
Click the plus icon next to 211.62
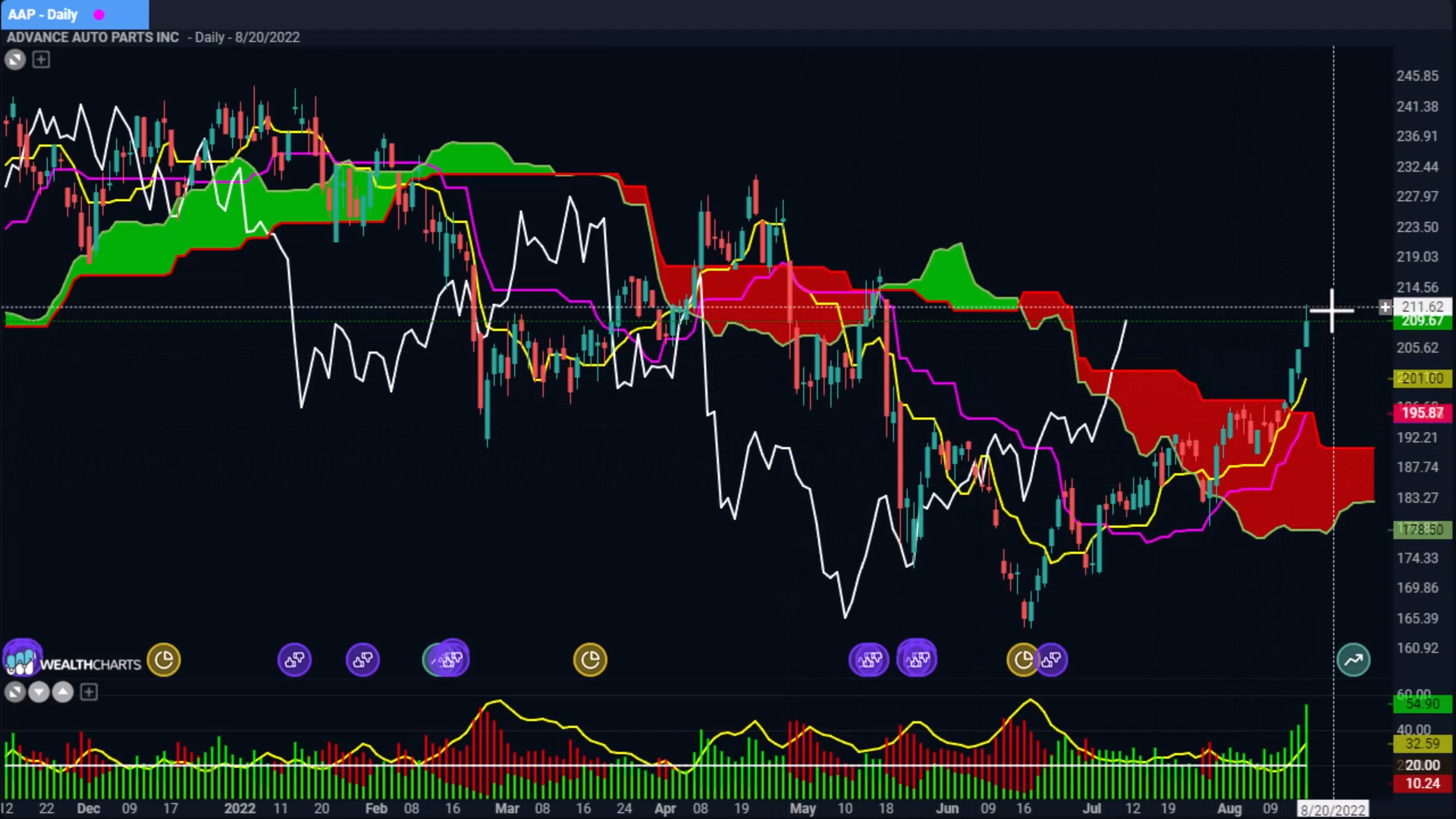coord(1385,307)
